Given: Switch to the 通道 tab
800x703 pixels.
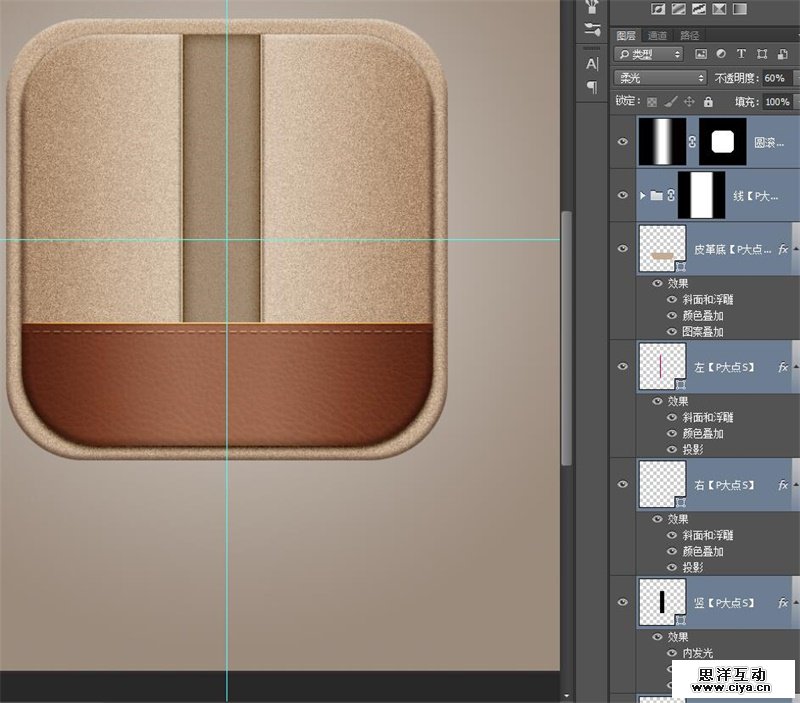Looking at the screenshot, I should coord(656,35).
